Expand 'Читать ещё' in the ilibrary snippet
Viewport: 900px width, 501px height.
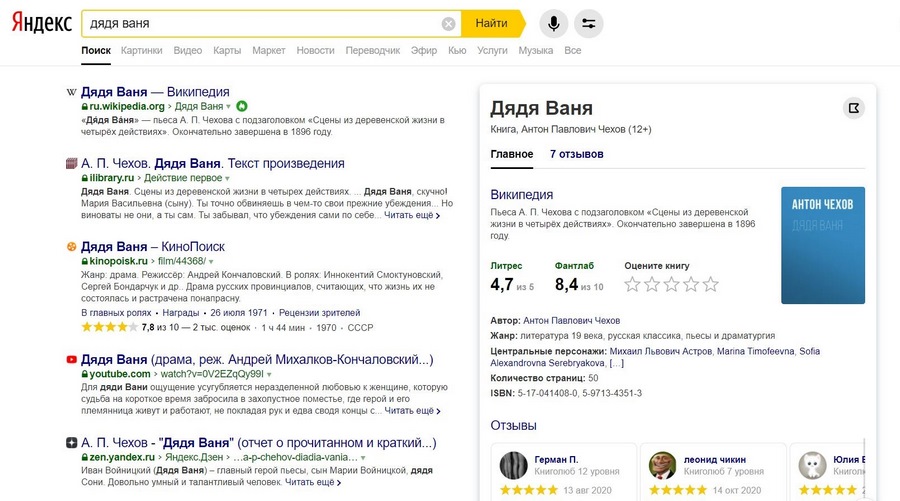(412, 215)
